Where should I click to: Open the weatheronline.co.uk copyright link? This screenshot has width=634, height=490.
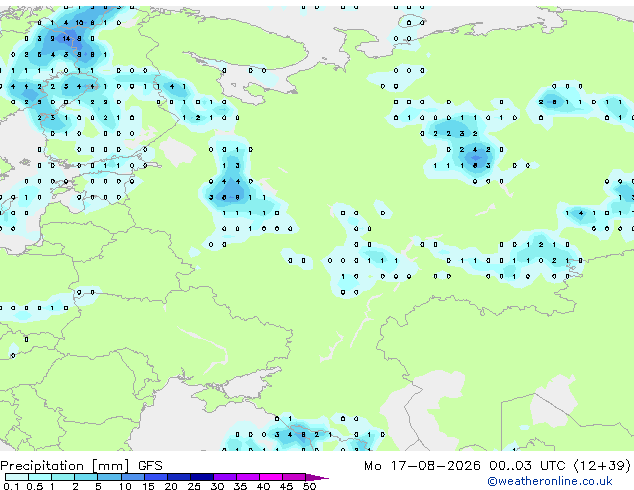coord(550,481)
